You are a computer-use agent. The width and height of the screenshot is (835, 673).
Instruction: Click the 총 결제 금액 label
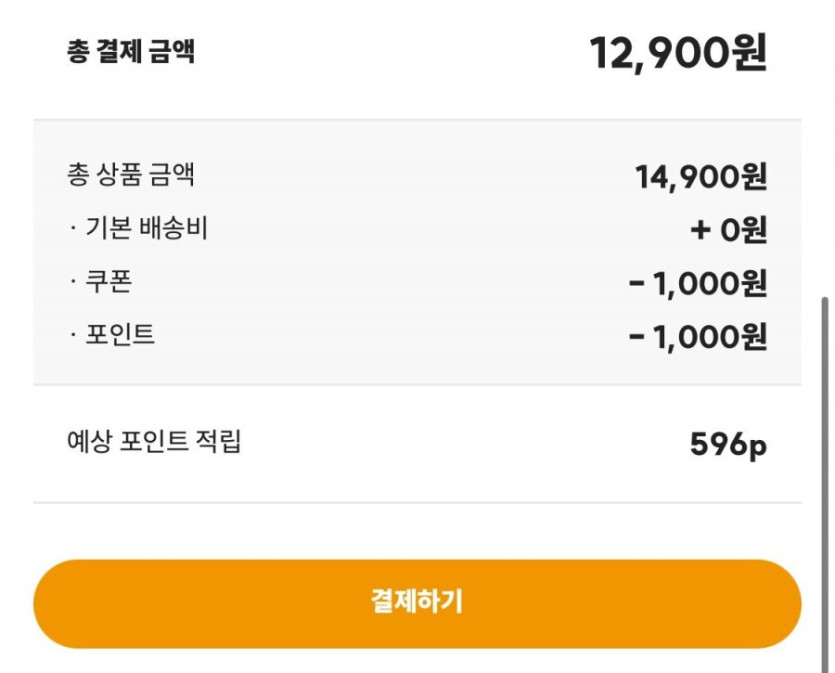[x=130, y=52]
